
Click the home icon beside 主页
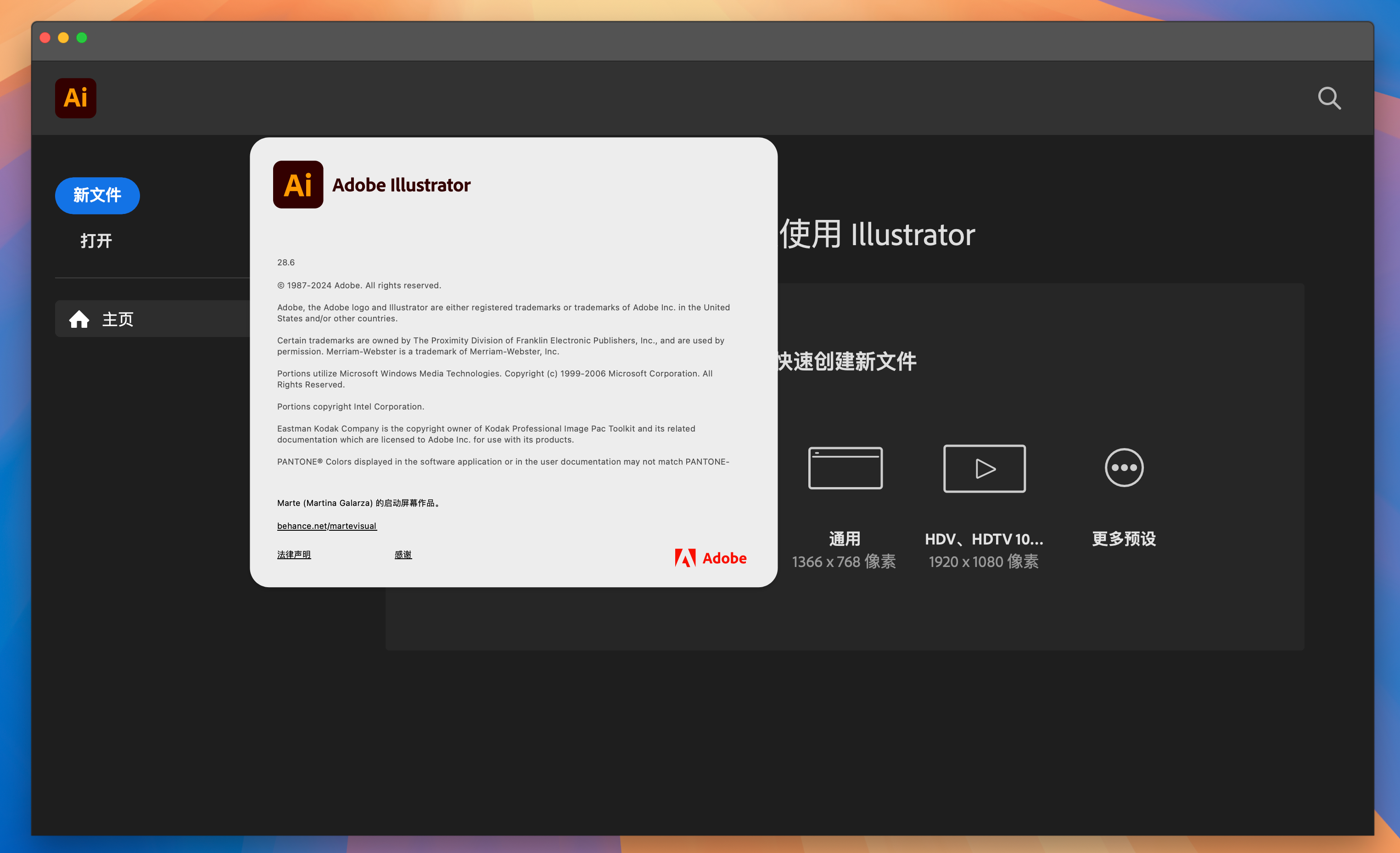pyautogui.click(x=79, y=319)
